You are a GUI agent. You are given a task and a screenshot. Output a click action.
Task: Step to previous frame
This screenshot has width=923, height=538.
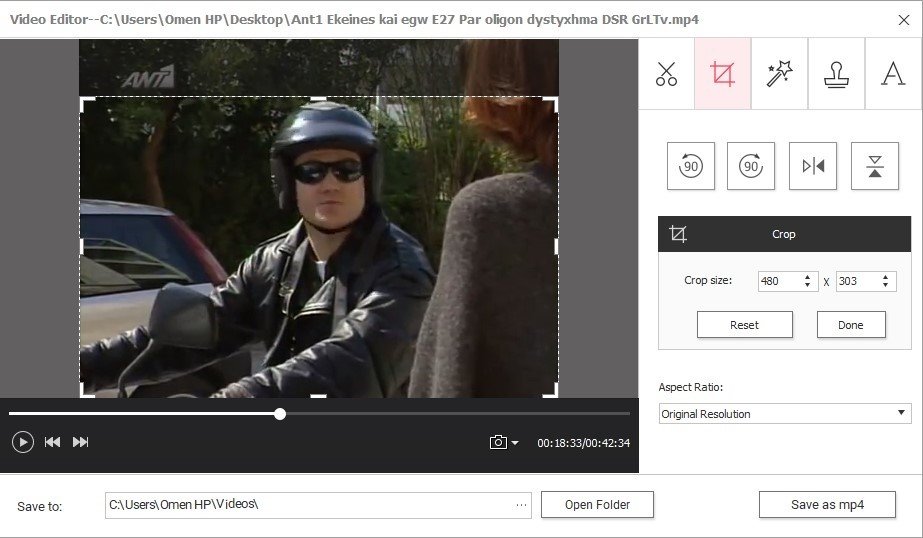tap(52, 442)
